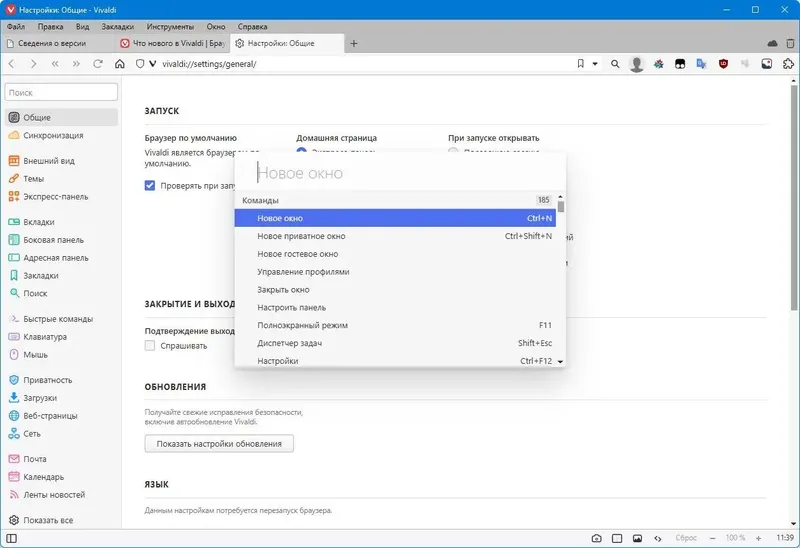Click the quick command input field
800x548 pixels.
400,173
